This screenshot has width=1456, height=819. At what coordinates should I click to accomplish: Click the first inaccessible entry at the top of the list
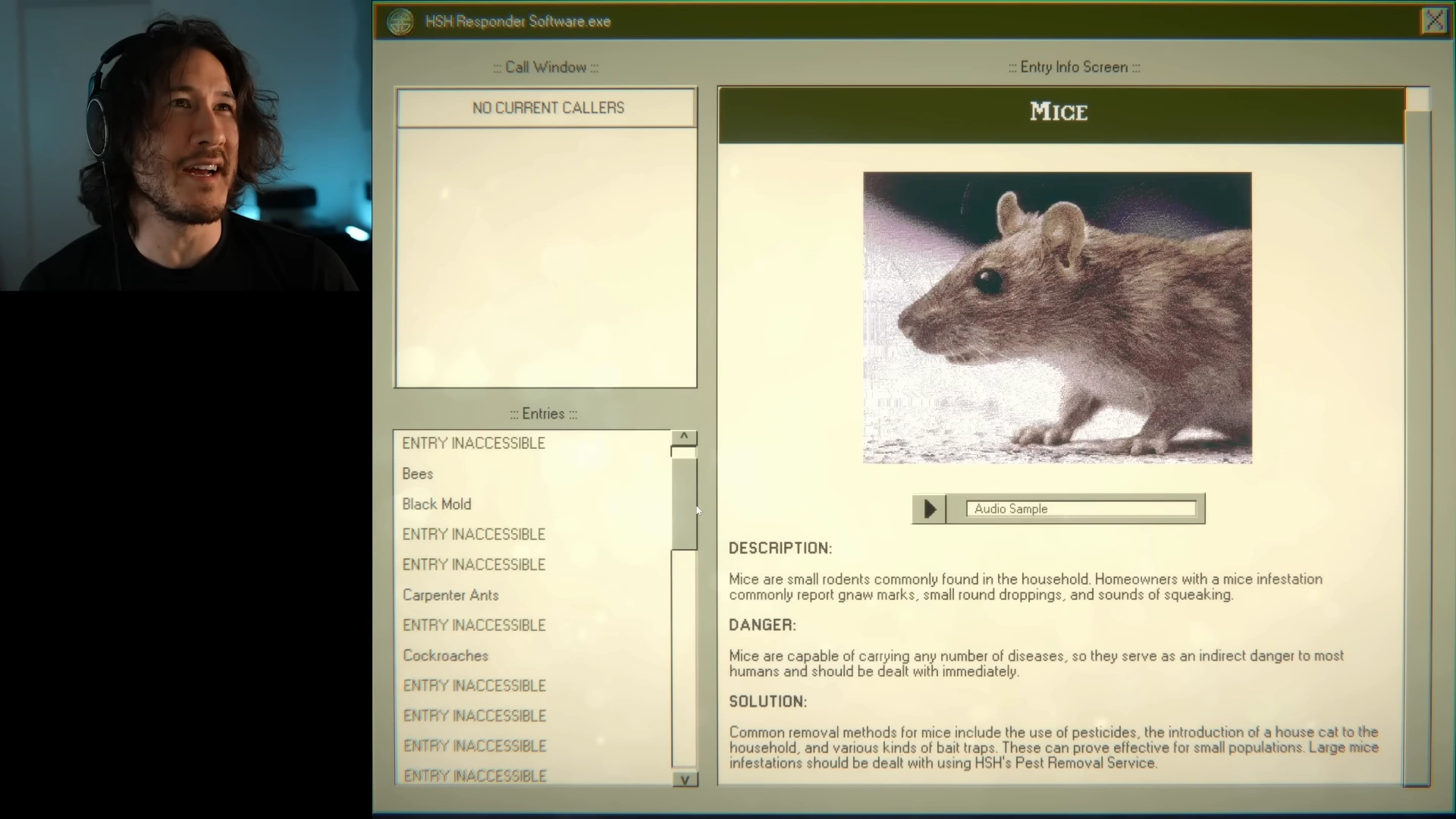tap(473, 444)
